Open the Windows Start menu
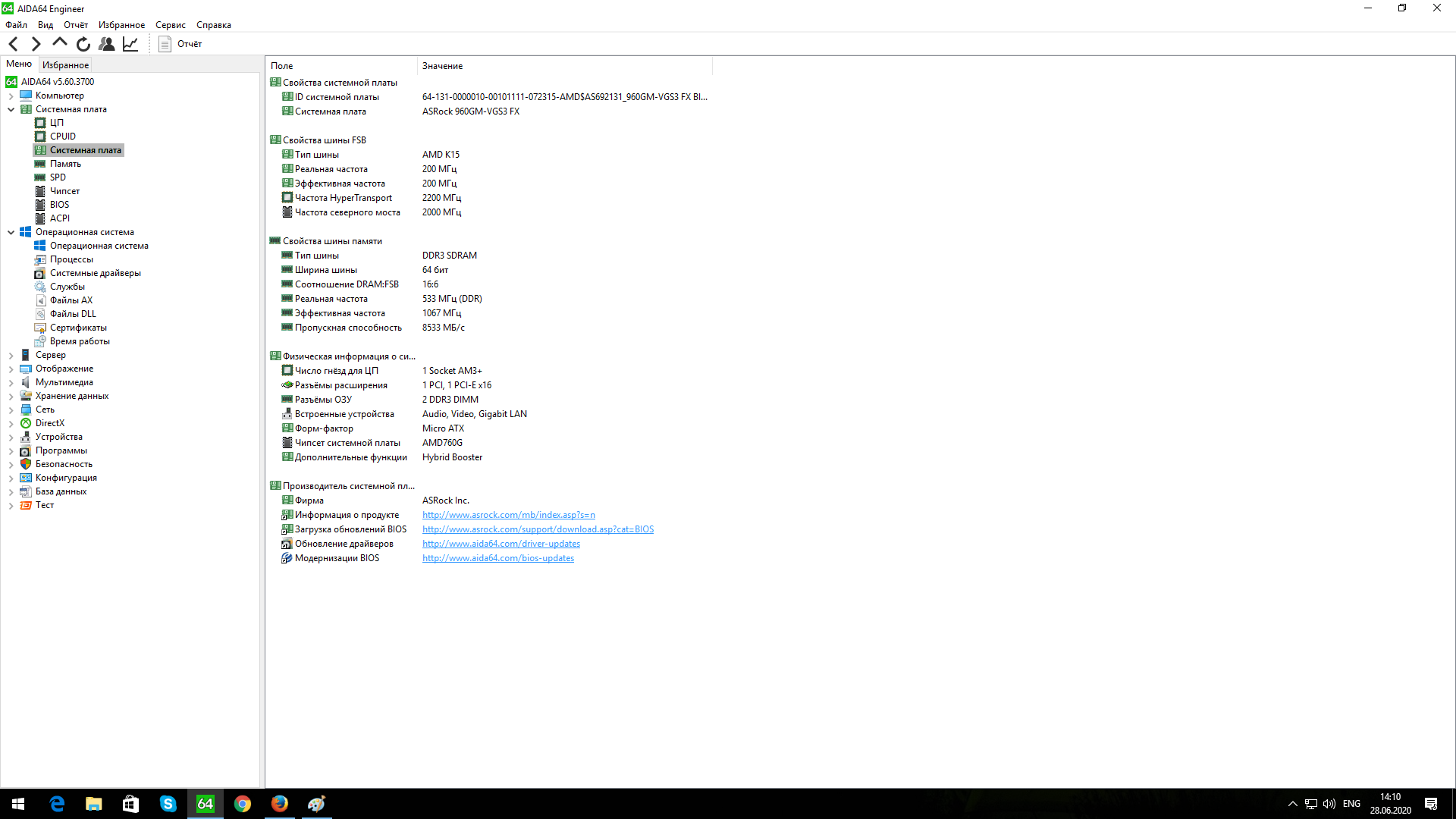This screenshot has height=819, width=1456. tap(18, 804)
